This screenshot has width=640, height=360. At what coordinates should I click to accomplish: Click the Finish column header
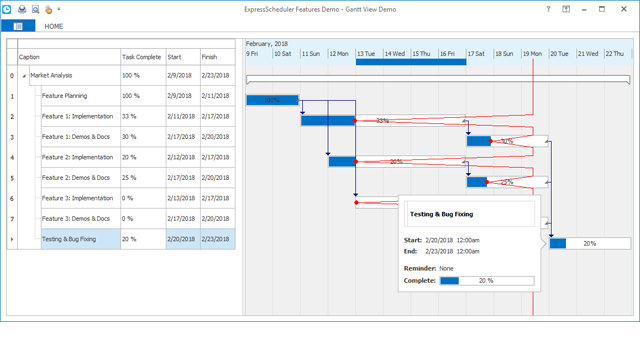coord(218,57)
